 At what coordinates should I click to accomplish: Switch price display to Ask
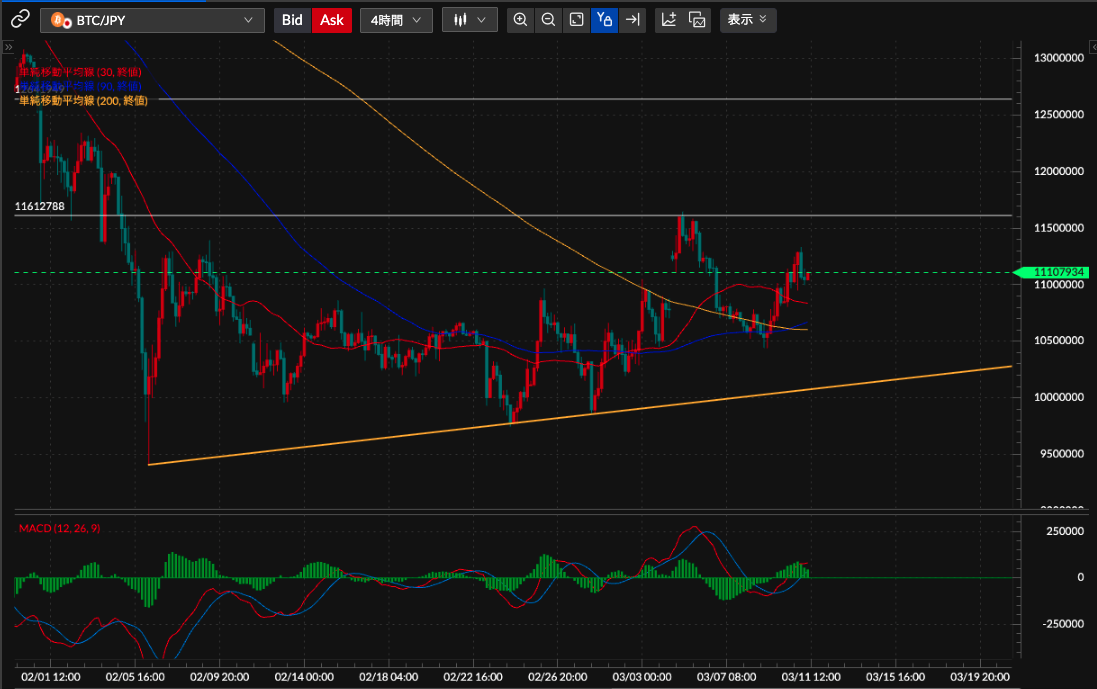point(332,20)
